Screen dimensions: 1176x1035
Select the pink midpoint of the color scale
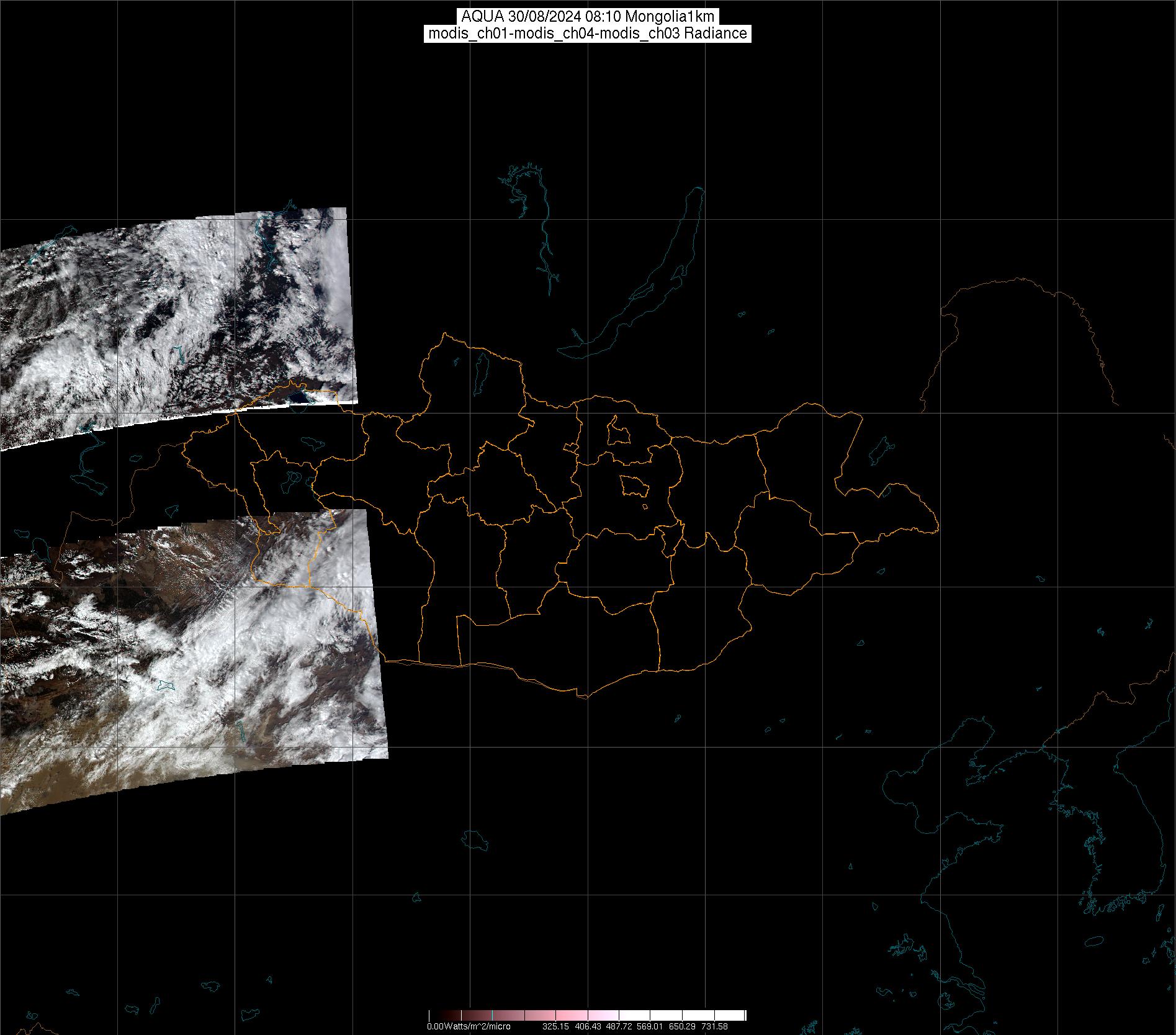coord(587,1016)
